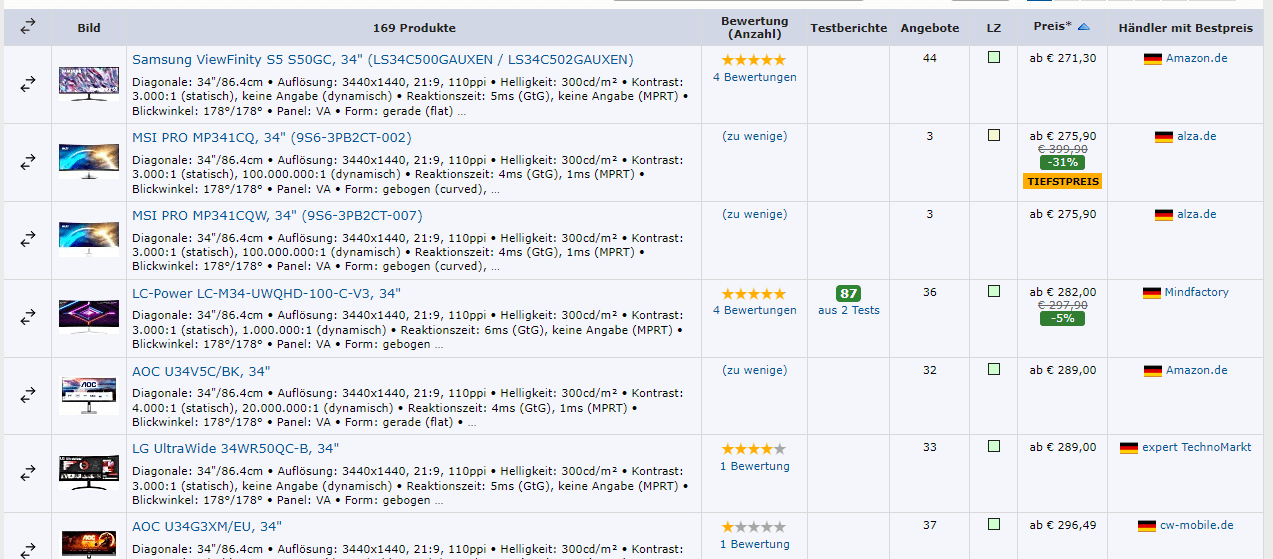Open the Amazon.de link for Samsung ViewFinity
This screenshot has height=559, width=1273.
[1197, 59]
